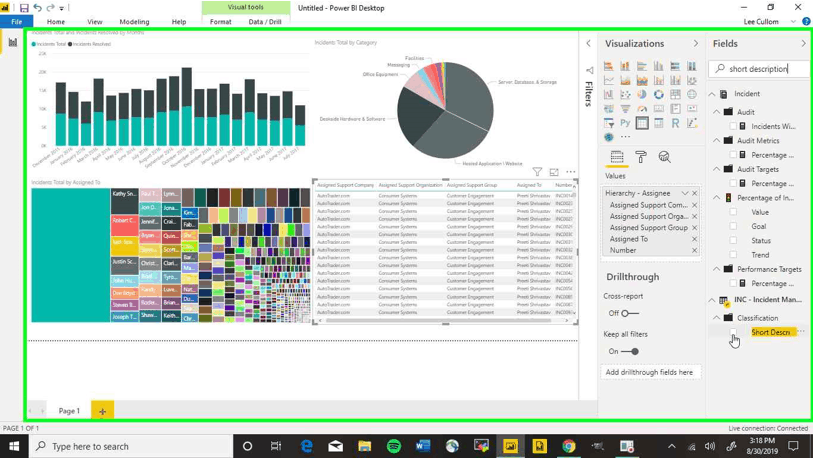Select the Clustered bar chart visualization
Screen dimensions: 815x460
[x=642, y=66]
